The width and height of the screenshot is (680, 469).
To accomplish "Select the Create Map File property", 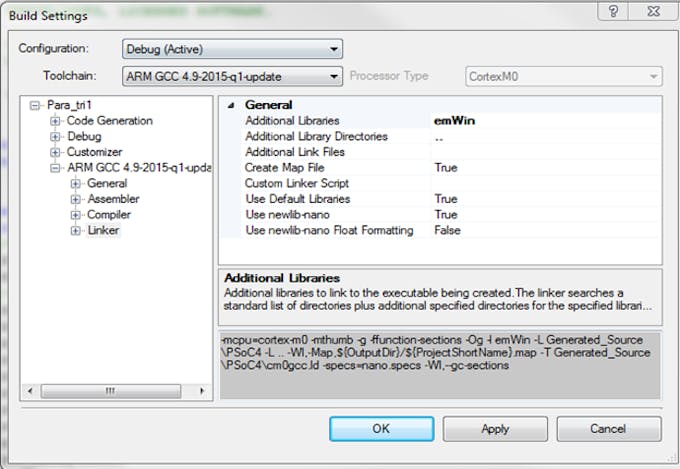I will (284, 167).
